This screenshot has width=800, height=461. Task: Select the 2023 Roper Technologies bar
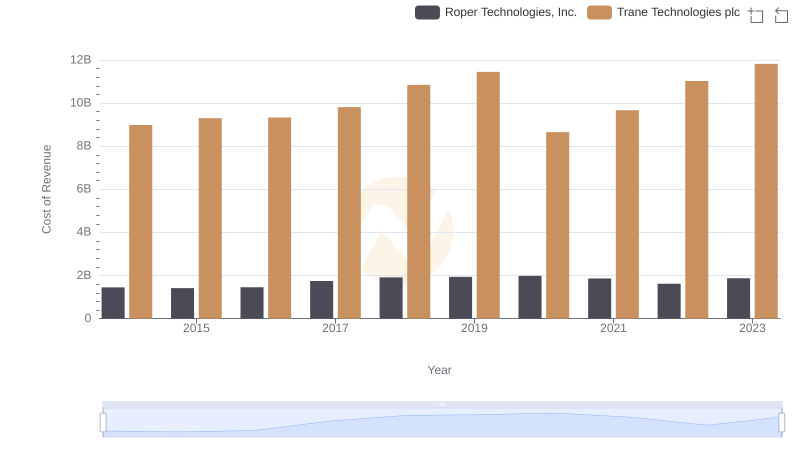738,298
